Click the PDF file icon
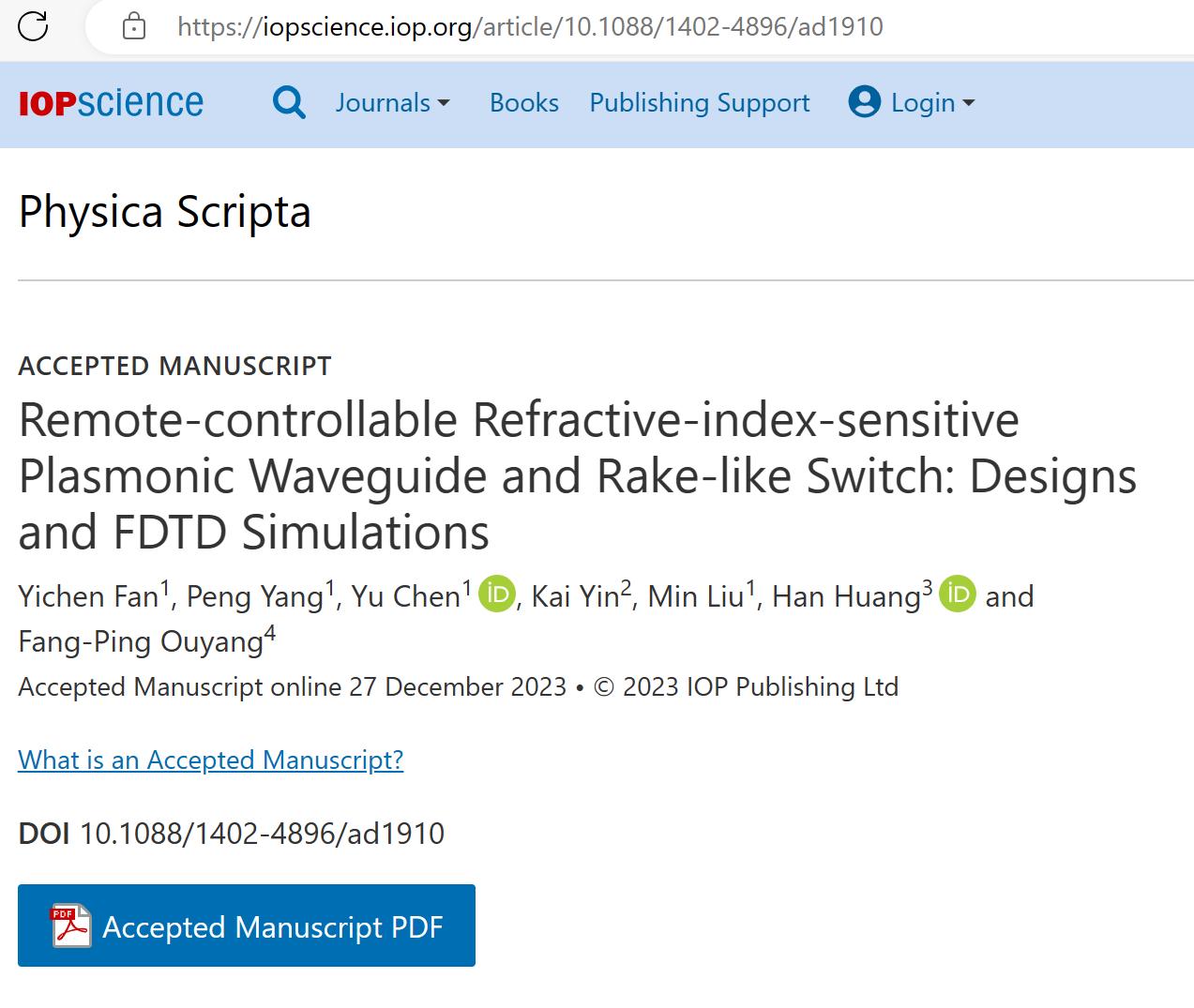 70,925
